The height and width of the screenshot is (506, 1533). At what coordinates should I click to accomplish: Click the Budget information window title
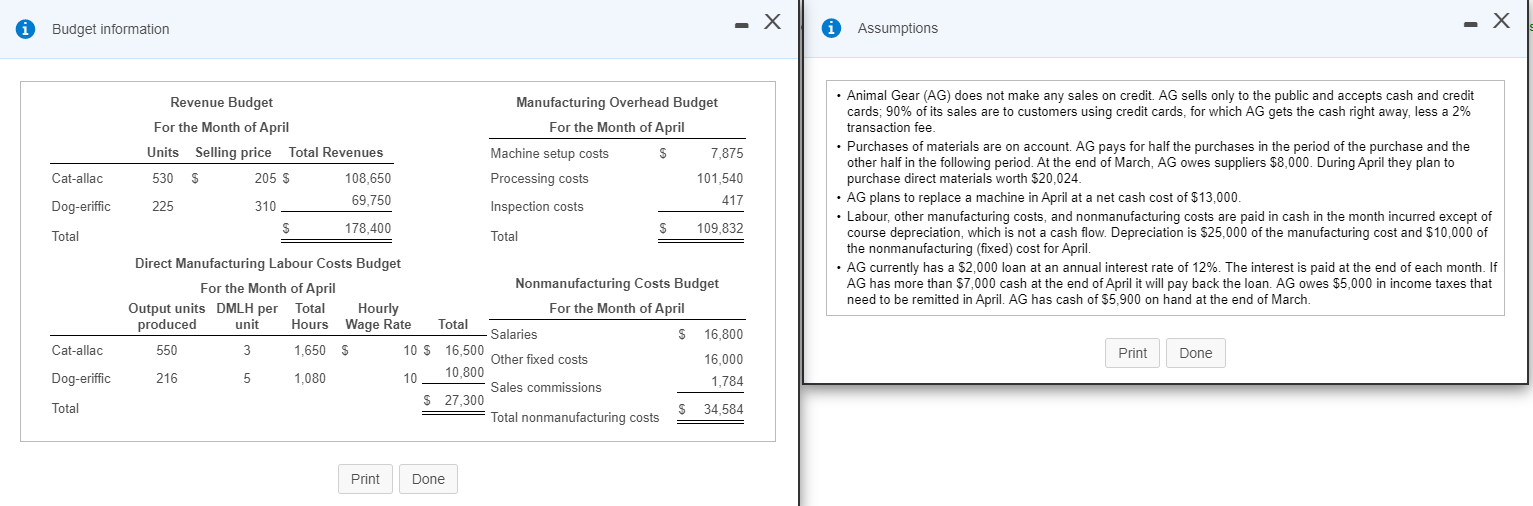[x=111, y=29]
